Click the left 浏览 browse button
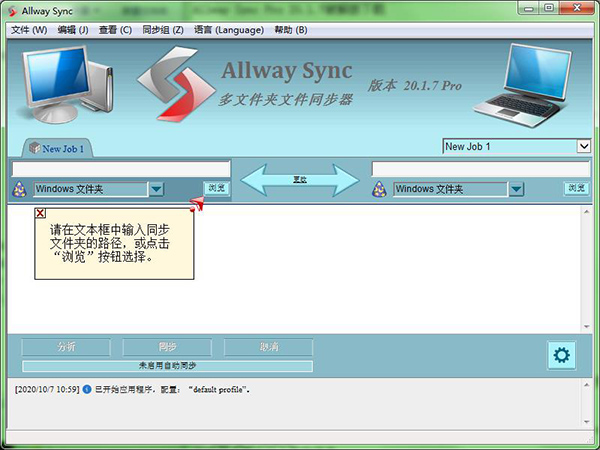 217,188
